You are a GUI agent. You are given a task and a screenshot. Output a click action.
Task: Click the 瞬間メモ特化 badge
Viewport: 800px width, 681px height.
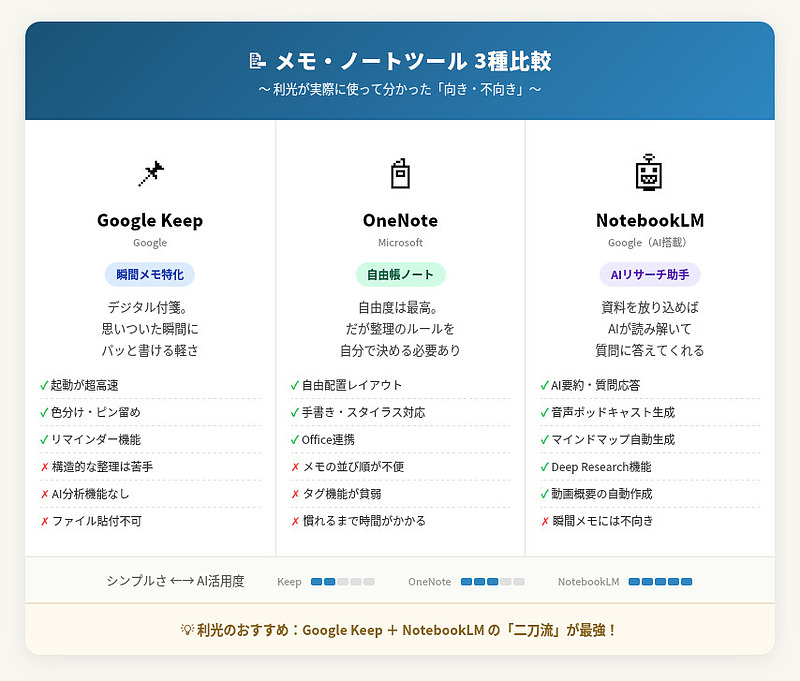click(149, 273)
